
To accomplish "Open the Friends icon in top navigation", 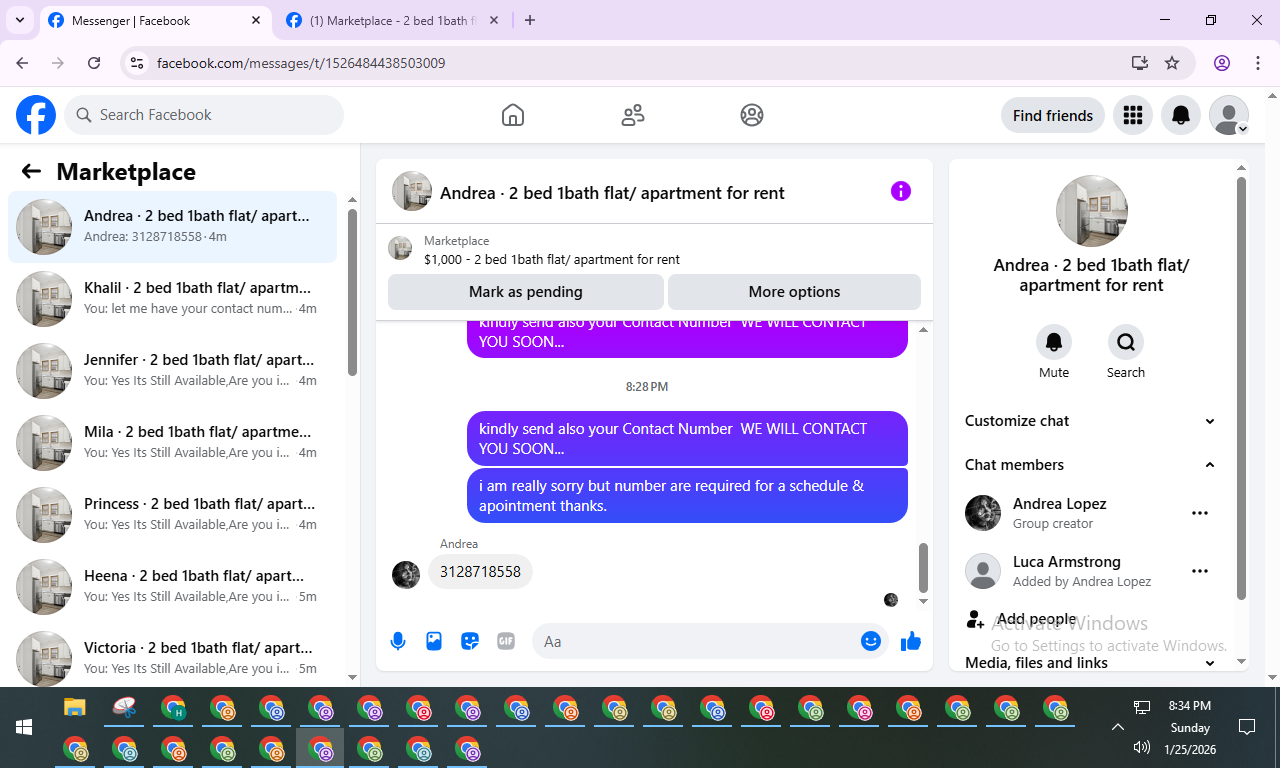I will click(633, 115).
